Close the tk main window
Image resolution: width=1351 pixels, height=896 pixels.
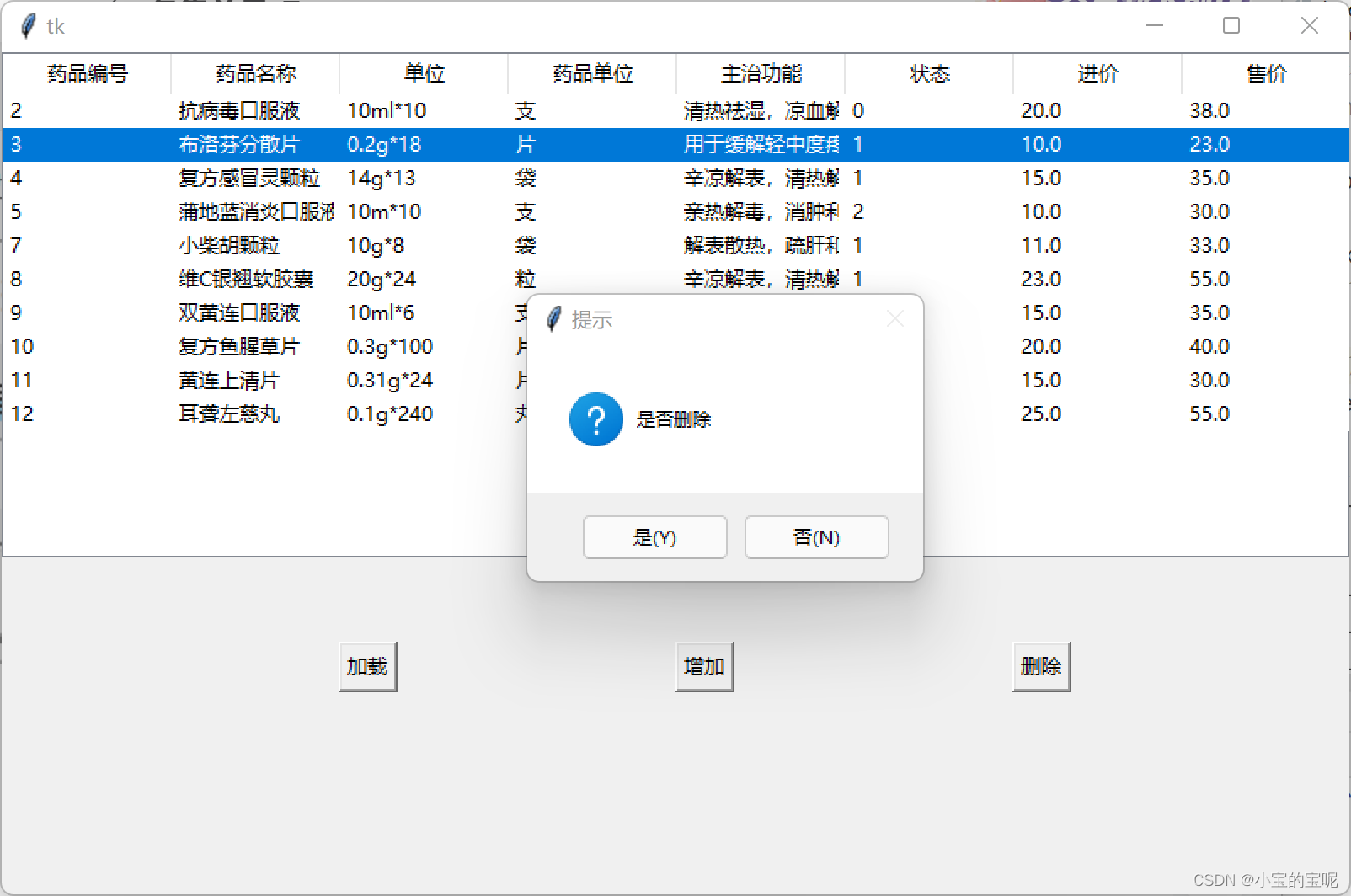[1309, 26]
